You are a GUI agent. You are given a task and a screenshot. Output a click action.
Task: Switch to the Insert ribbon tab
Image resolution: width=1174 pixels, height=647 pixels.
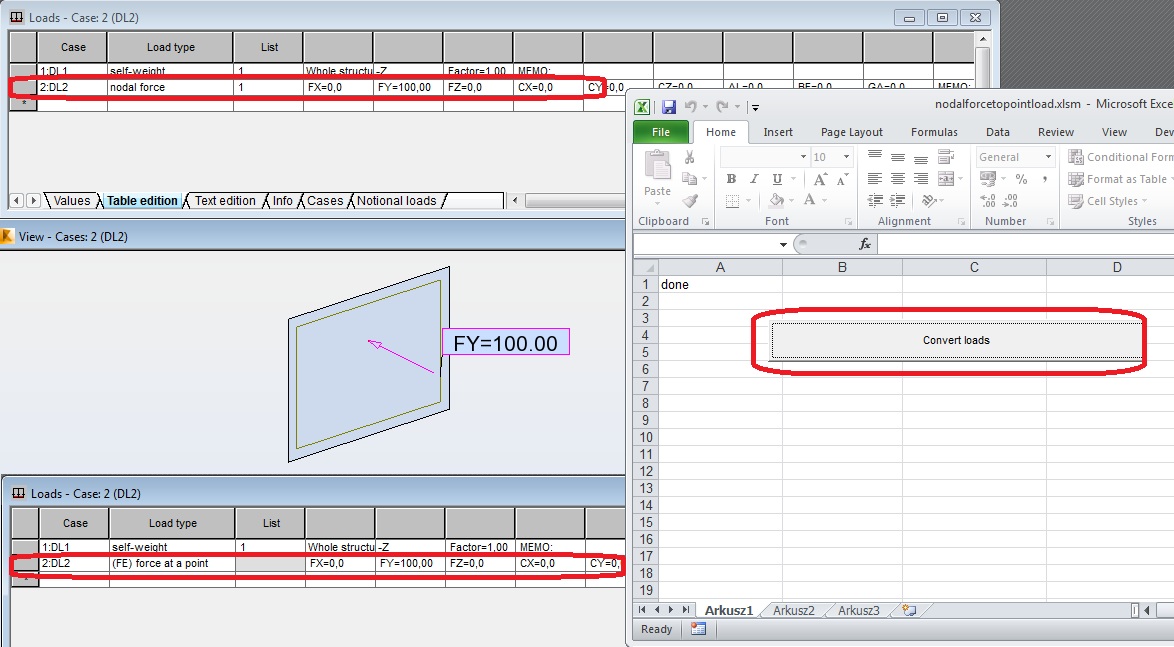click(777, 132)
